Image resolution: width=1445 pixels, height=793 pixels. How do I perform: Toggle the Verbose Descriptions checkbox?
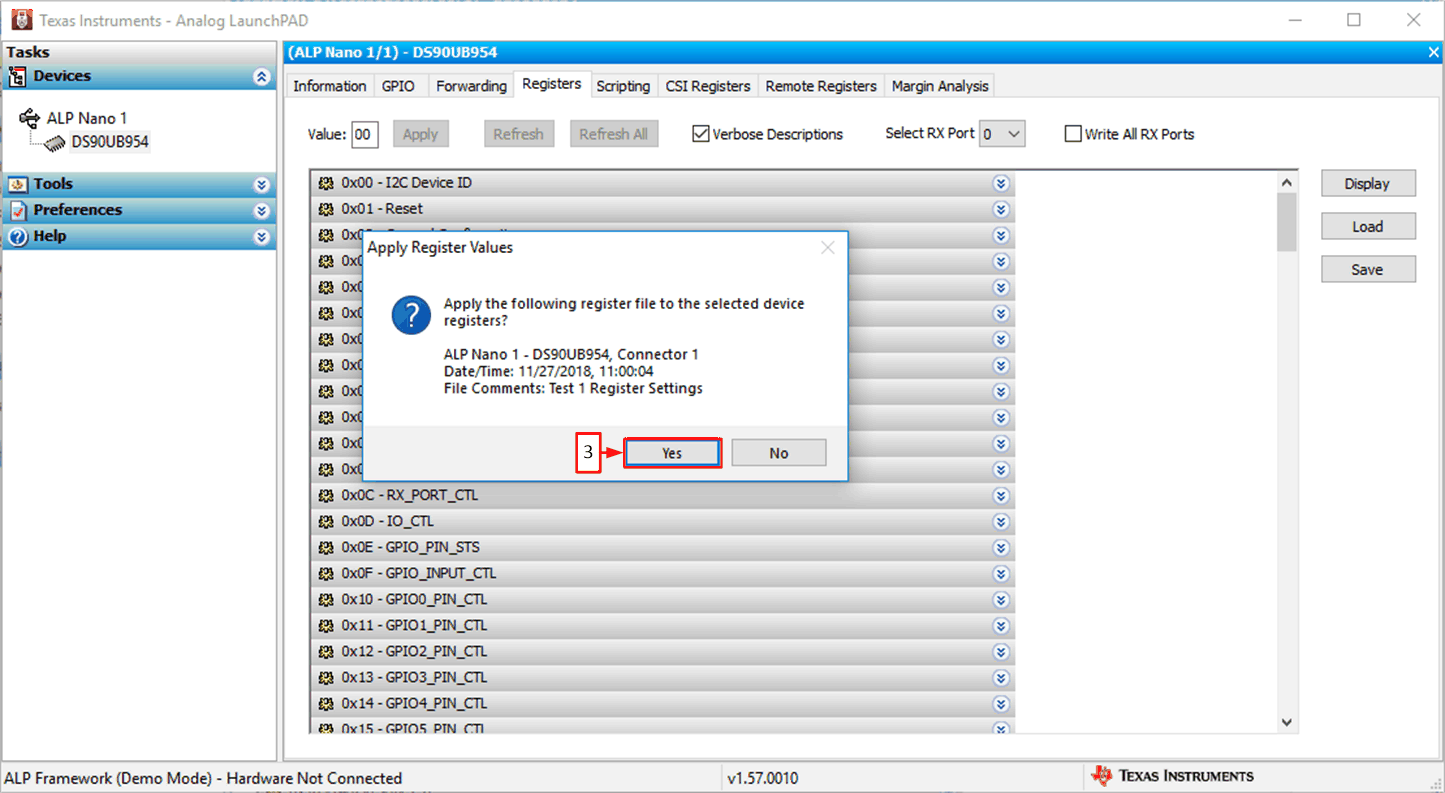point(701,134)
